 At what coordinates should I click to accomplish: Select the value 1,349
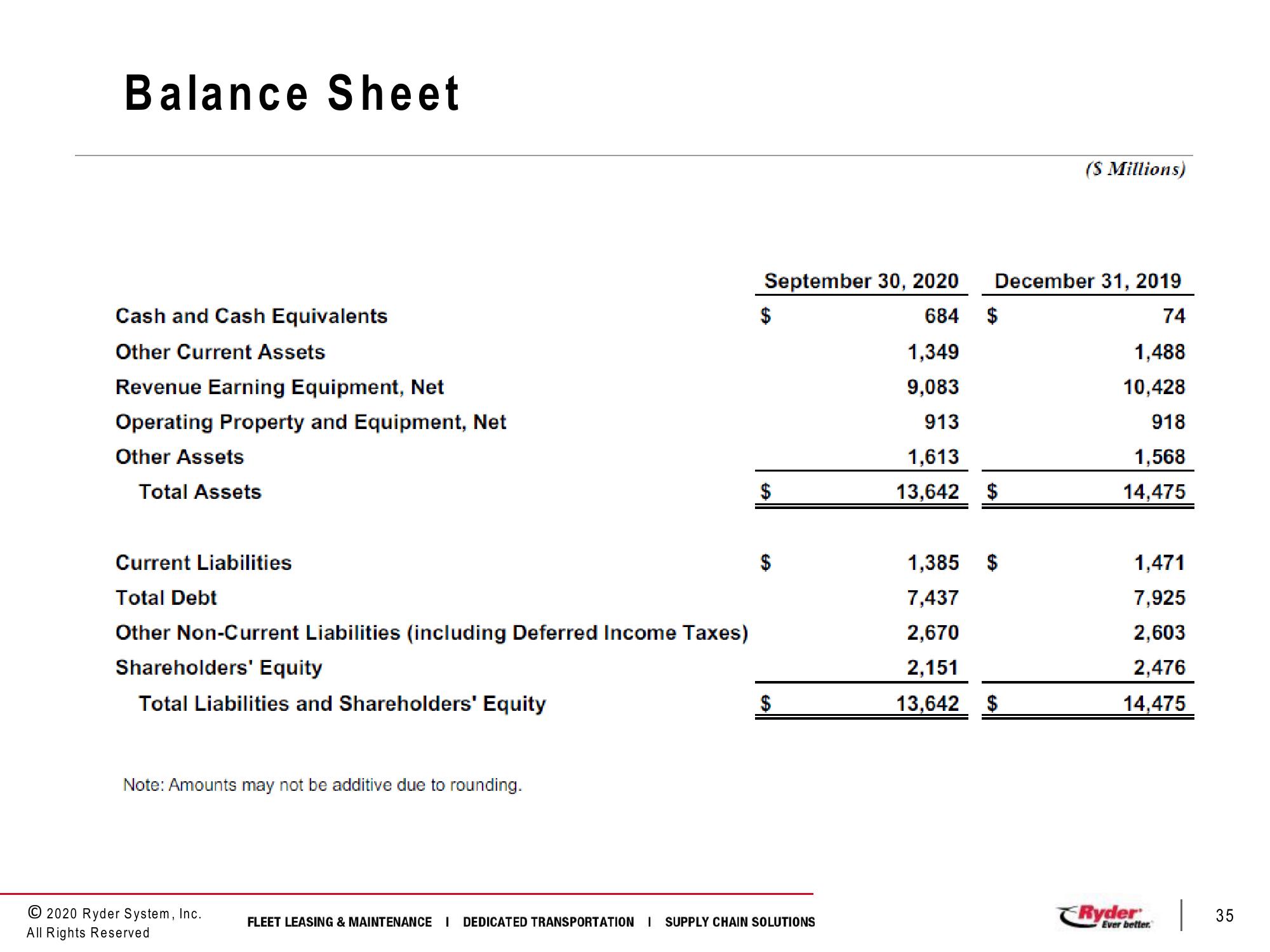pos(933,352)
